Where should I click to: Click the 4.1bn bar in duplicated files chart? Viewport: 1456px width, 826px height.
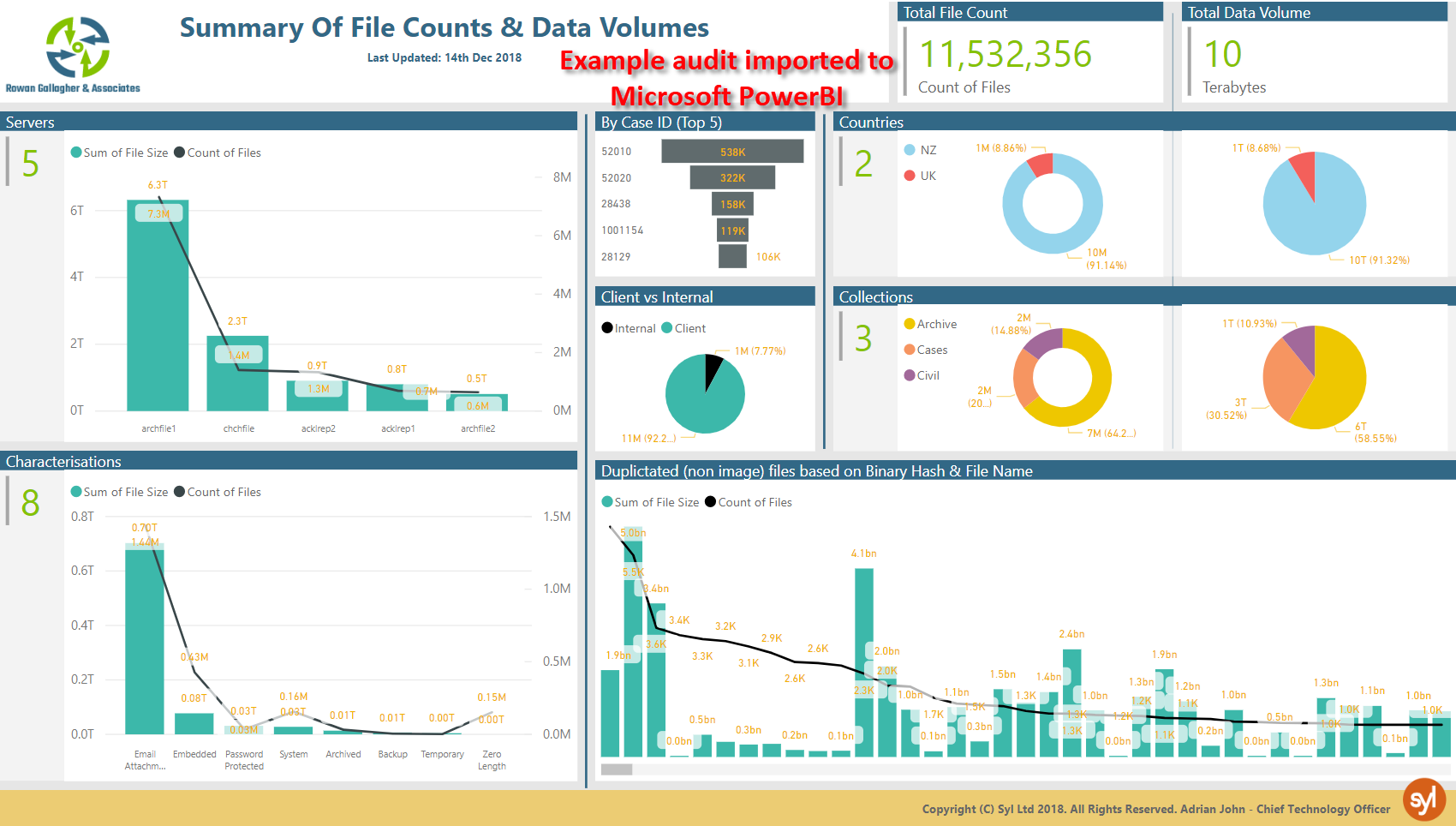coord(864,662)
